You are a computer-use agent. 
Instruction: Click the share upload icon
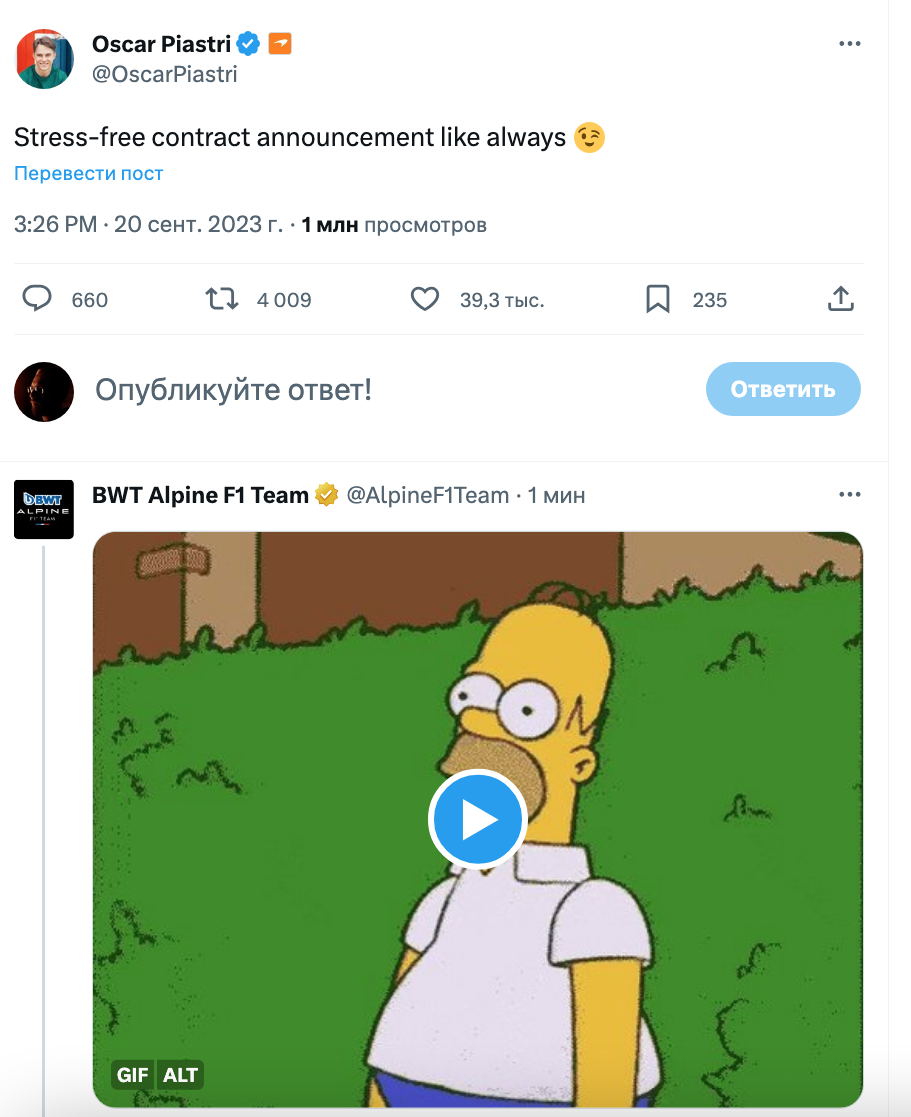tap(841, 299)
